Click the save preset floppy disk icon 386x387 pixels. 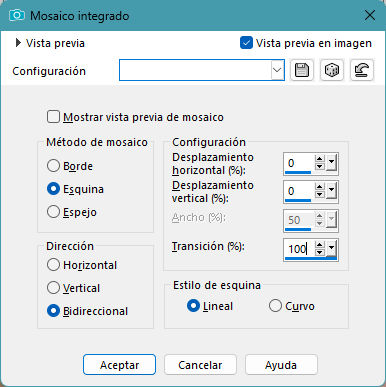click(x=302, y=70)
